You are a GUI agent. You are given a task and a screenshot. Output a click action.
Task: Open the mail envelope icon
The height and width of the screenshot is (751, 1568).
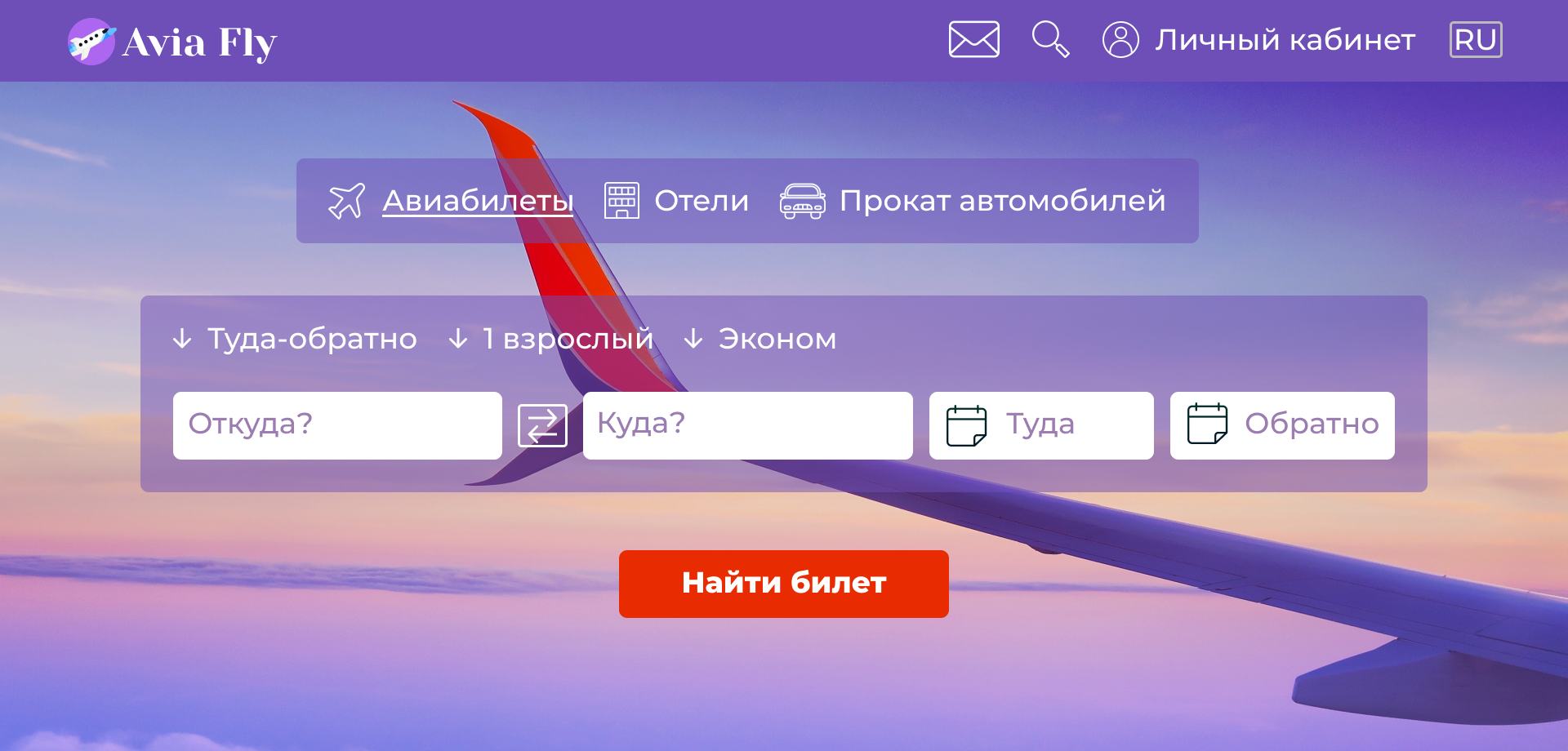tap(973, 39)
